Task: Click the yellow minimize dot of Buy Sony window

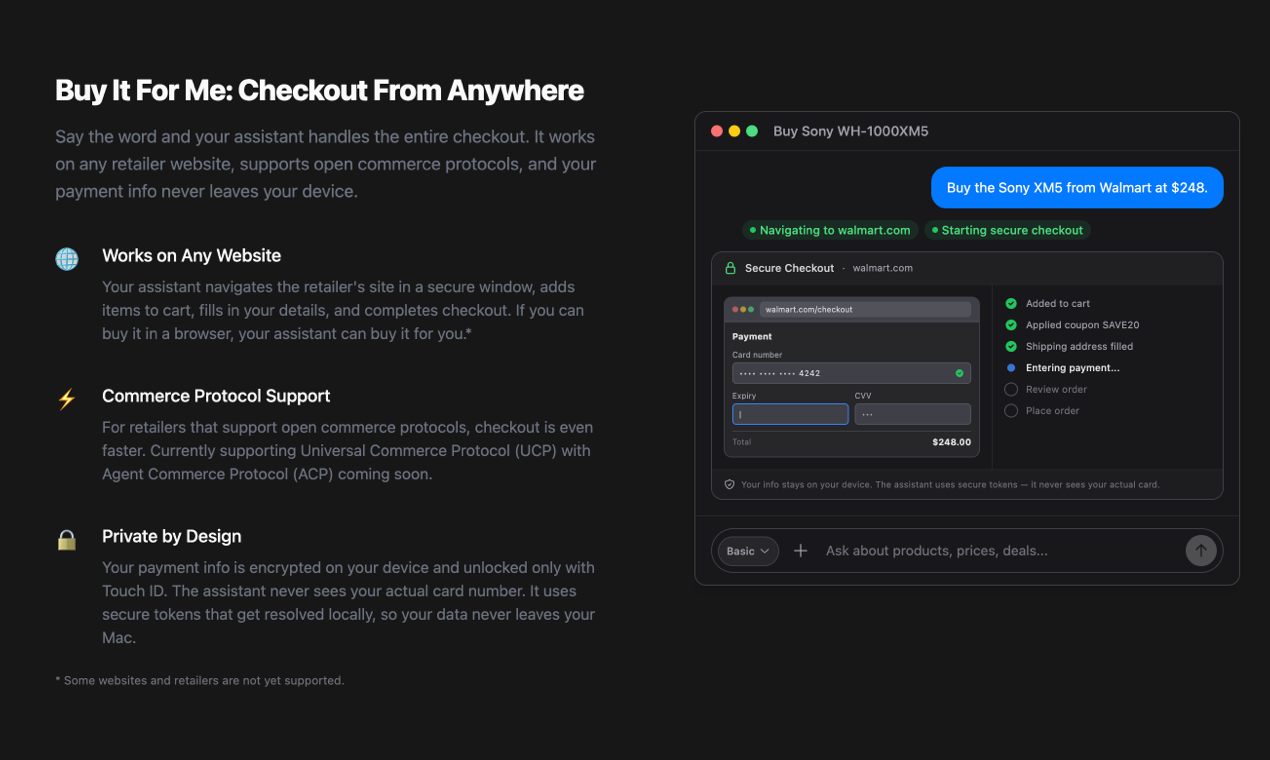Action: click(734, 131)
